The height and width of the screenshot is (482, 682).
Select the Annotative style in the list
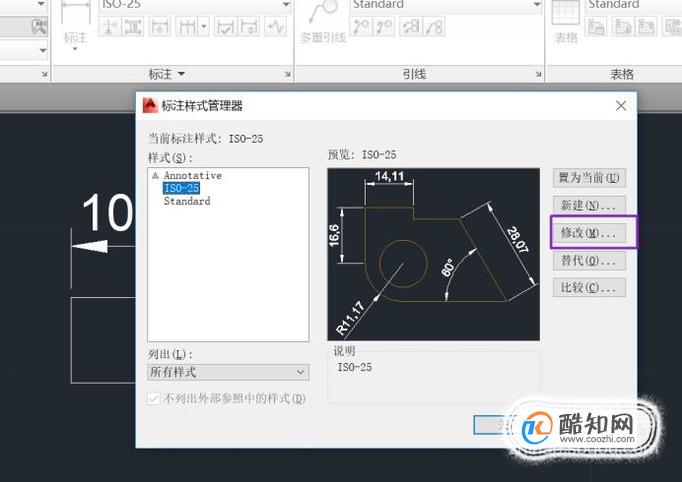[x=193, y=175]
